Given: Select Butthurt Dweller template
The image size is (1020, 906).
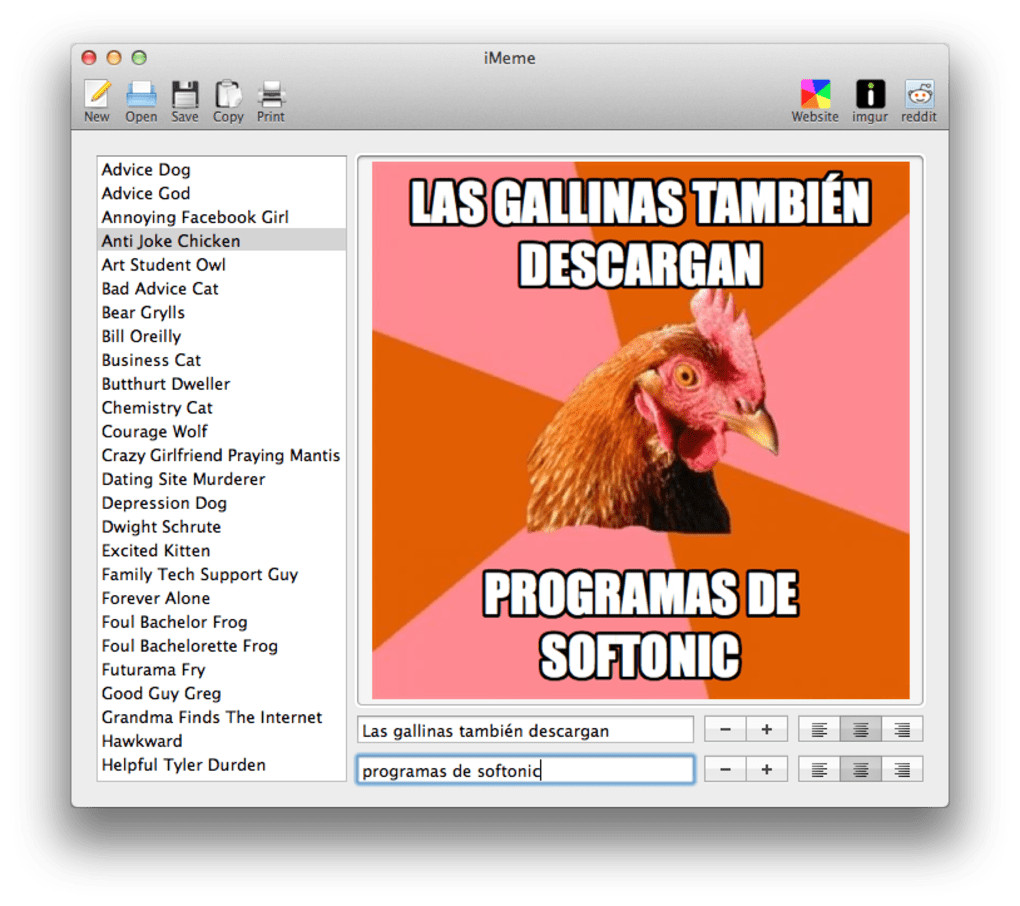Looking at the screenshot, I should (x=221, y=384).
